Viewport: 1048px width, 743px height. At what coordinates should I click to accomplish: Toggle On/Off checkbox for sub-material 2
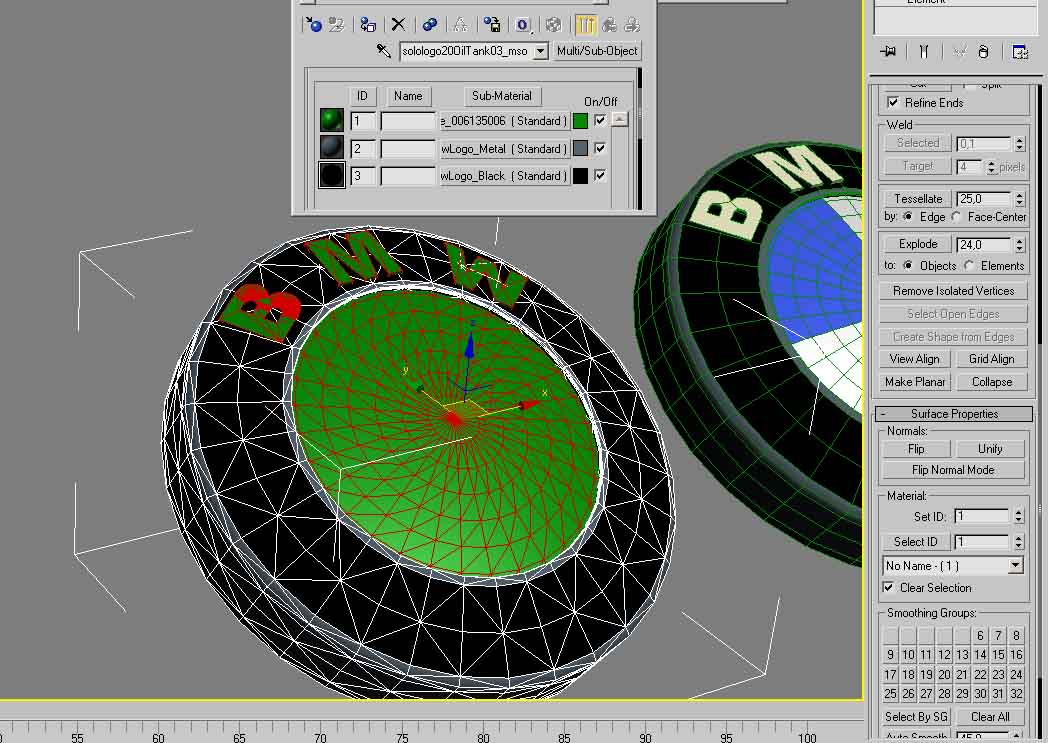coord(600,148)
